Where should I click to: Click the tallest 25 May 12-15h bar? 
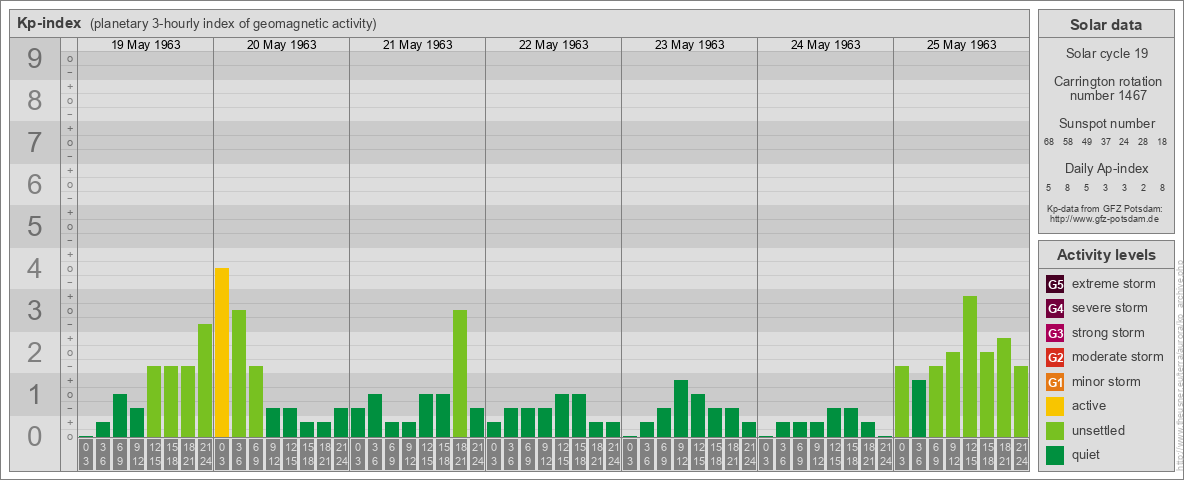[970, 367]
